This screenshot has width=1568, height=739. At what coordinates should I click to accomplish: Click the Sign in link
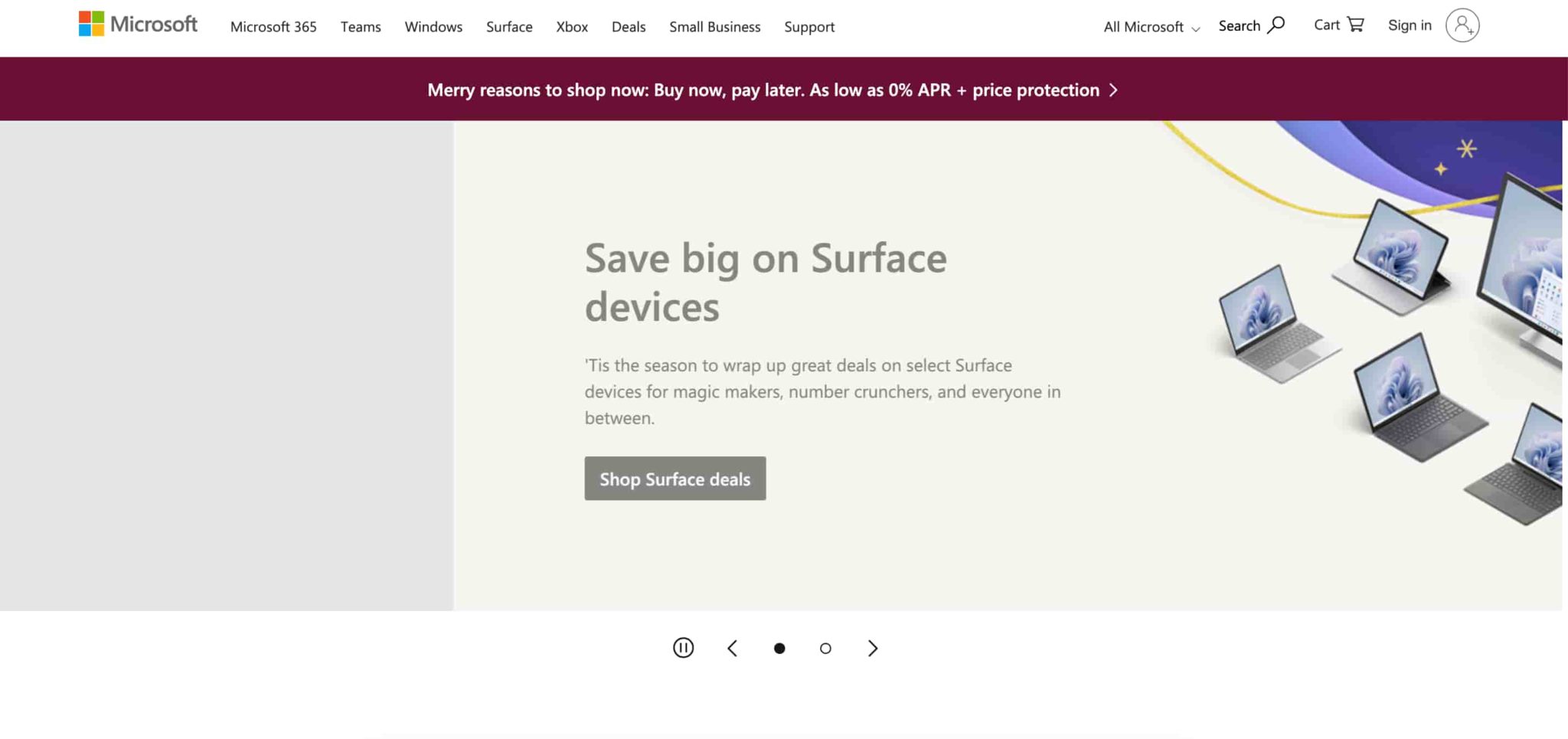pyautogui.click(x=1410, y=25)
